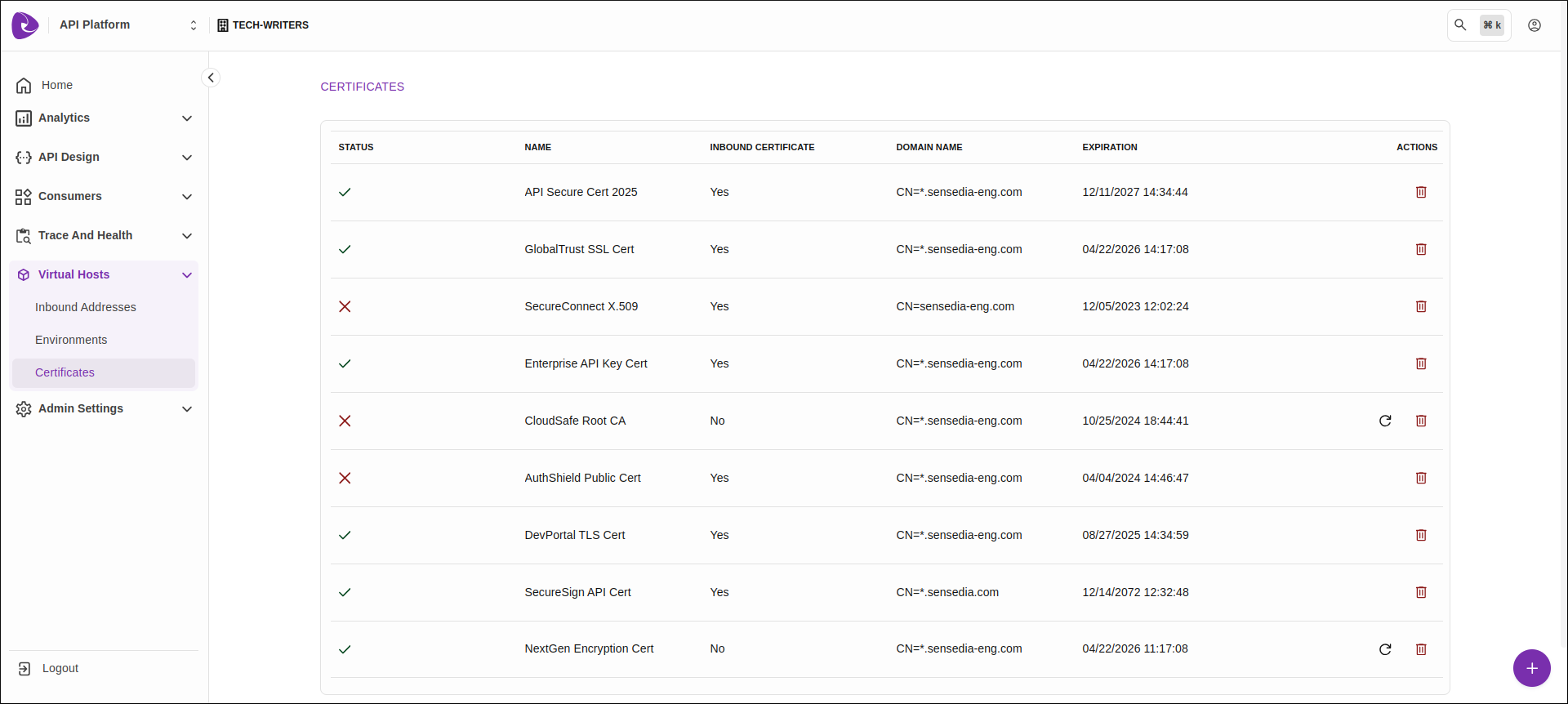Add a new certificate with plus button
The image size is (1568, 704).
point(1531,668)
